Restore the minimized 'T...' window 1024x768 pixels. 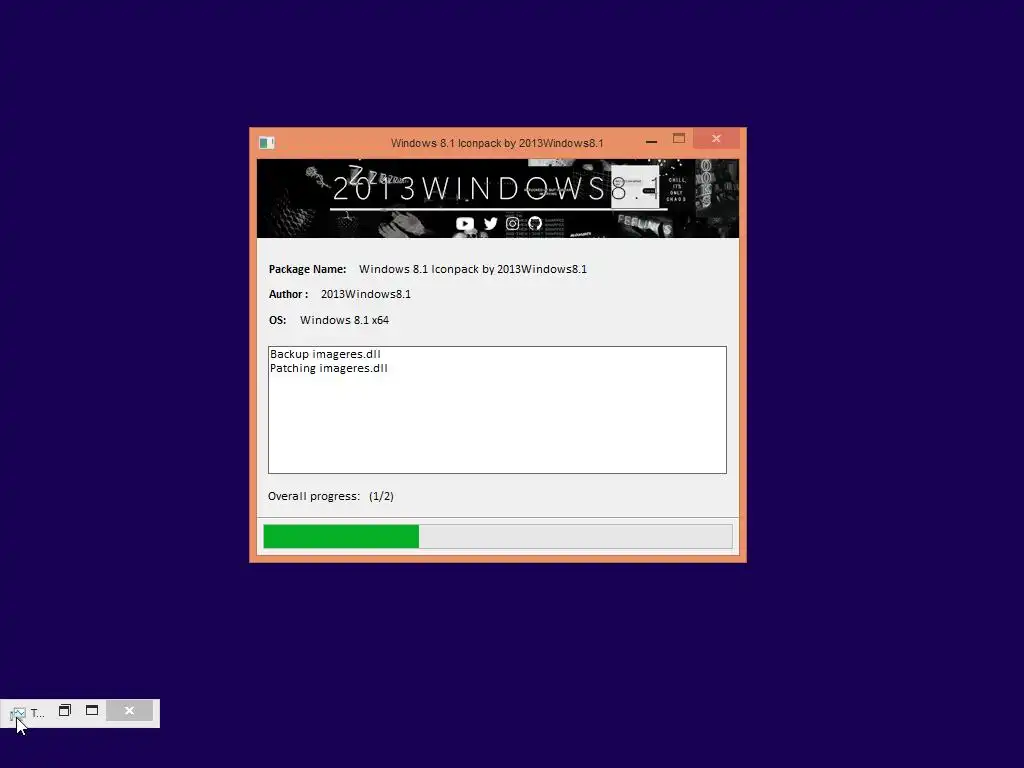coord(65,711)
